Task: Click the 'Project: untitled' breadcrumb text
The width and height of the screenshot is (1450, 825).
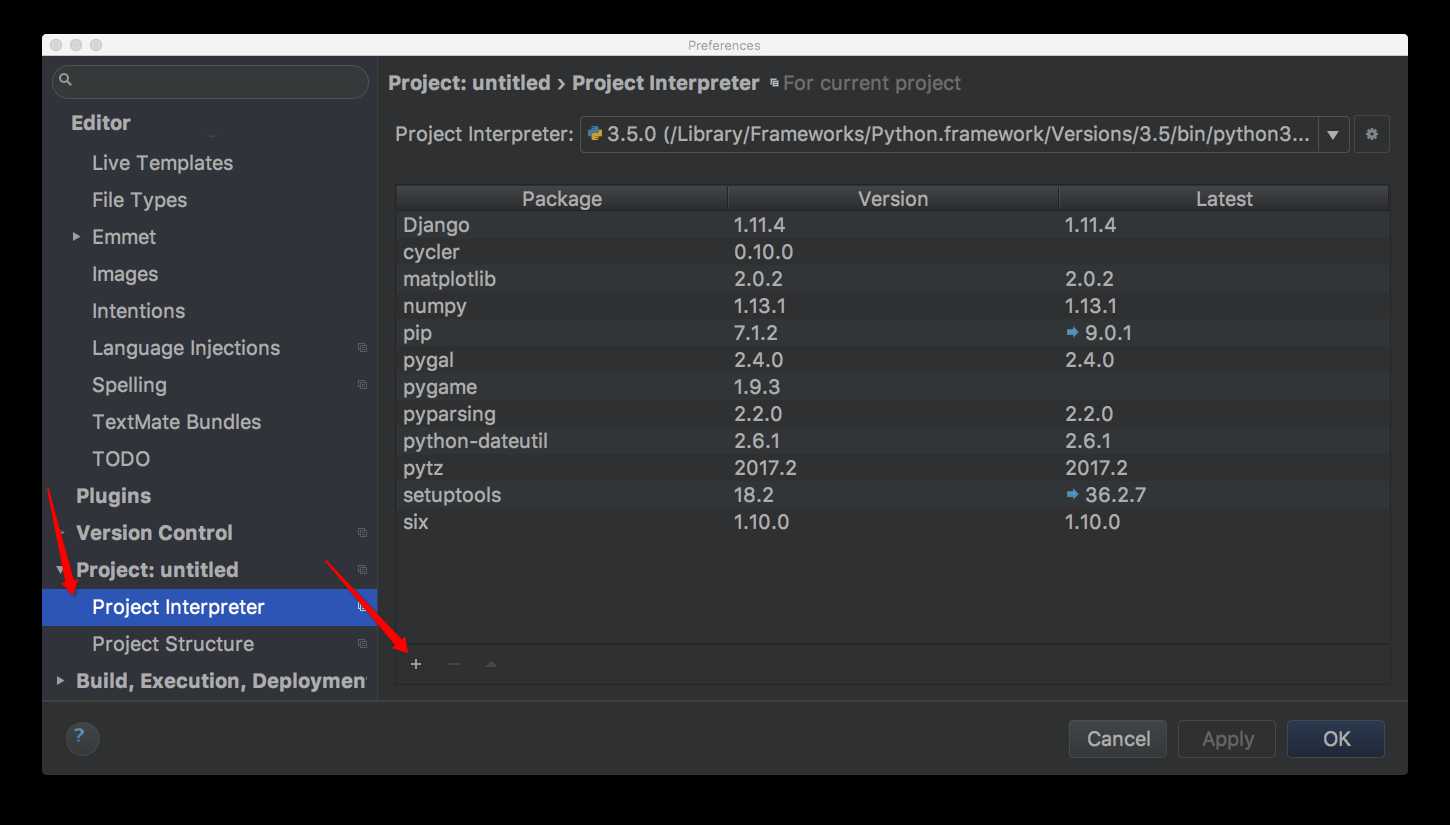Action: 469,83
